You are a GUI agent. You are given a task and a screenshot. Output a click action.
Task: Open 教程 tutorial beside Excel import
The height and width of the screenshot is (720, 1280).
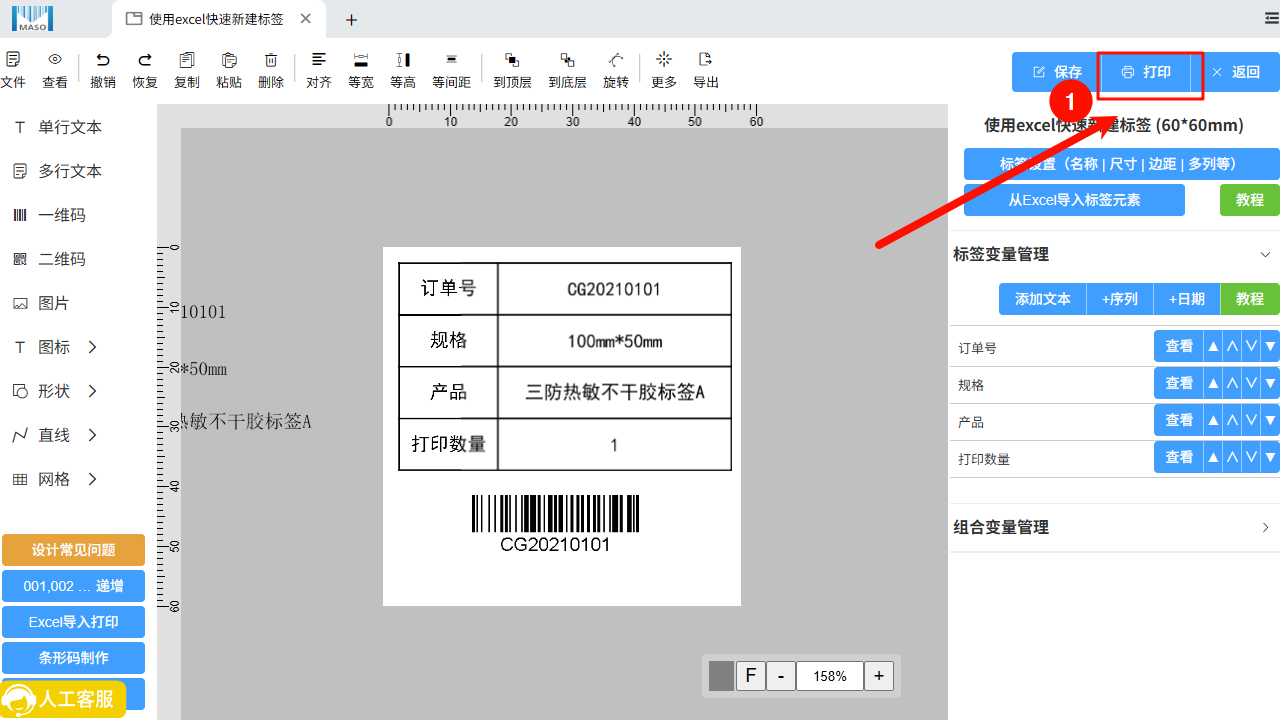(1250, 200)
